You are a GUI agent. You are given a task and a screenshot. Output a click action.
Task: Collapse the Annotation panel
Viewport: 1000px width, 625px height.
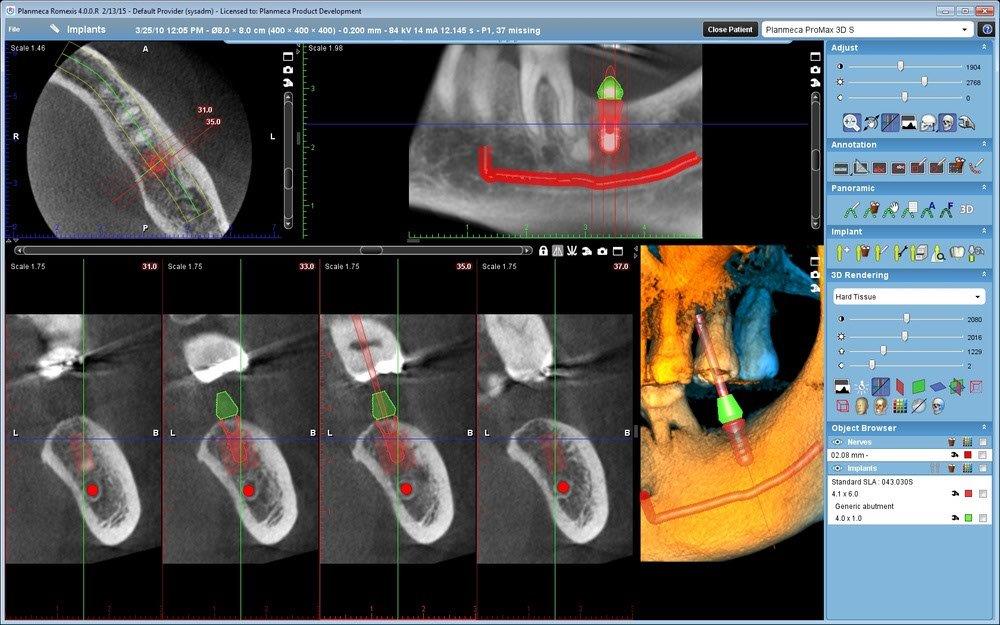pyautogui.click(x=983, y=145)
